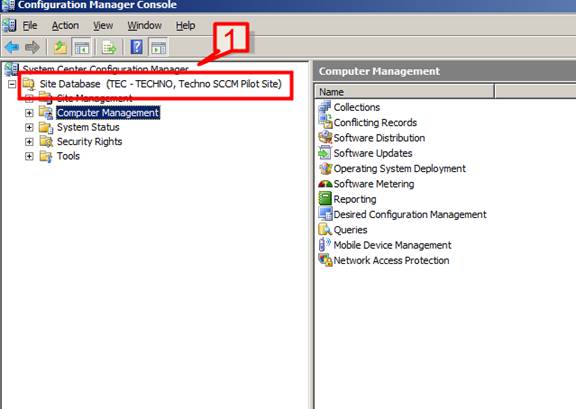Screen dimensions: 576x409
Task: Click the Software Distribution icon
Action: click(x=325, y=137)
